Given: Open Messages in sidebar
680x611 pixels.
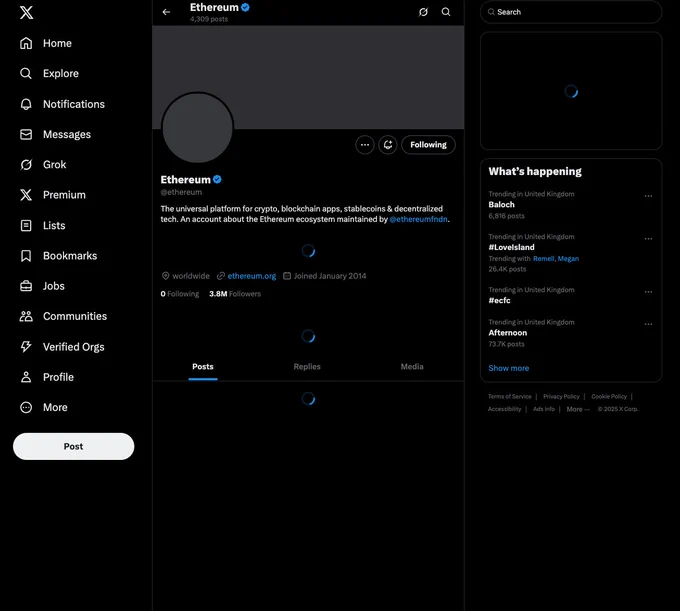Looking at the screenshot, I should point(55,134).
